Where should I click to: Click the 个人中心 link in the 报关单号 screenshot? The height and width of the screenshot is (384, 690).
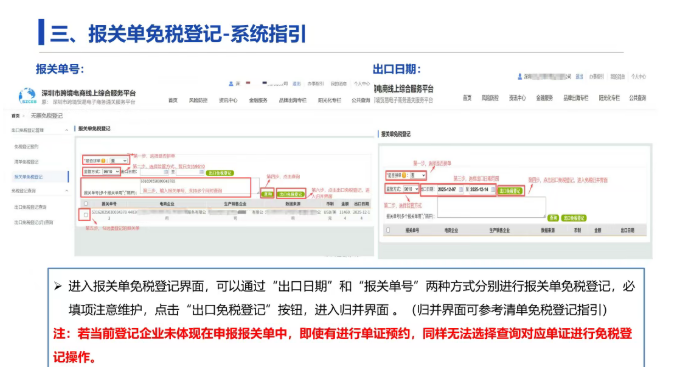pos(362,84)
